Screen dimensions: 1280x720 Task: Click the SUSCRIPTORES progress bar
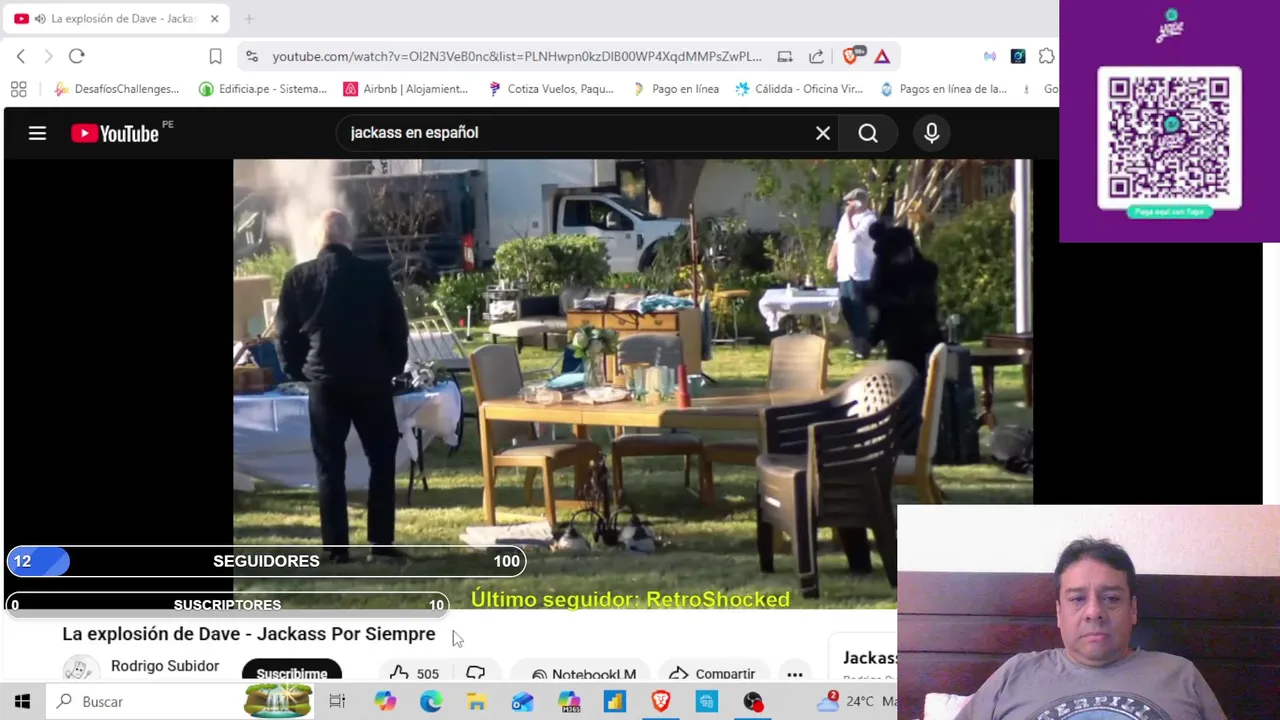227,604
